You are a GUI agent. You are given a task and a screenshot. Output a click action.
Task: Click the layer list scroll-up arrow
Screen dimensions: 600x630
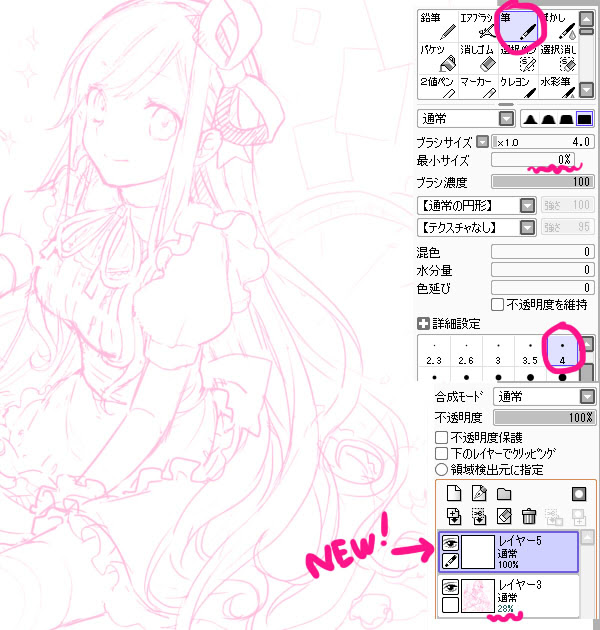point(588,538)
